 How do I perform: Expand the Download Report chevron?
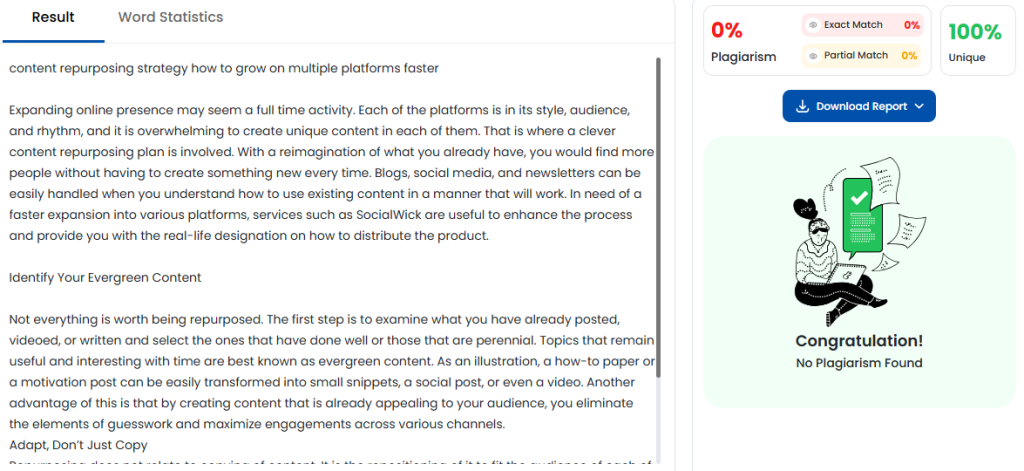pos(919,106)
